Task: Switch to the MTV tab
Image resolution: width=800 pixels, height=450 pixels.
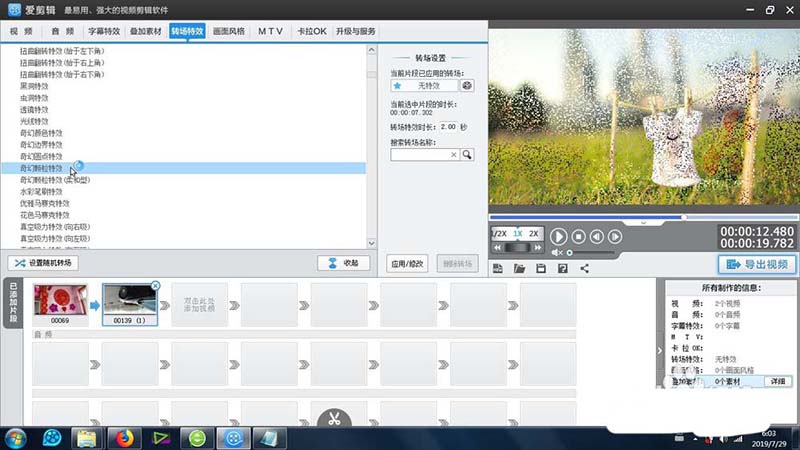Action: (x=270, y=31)
